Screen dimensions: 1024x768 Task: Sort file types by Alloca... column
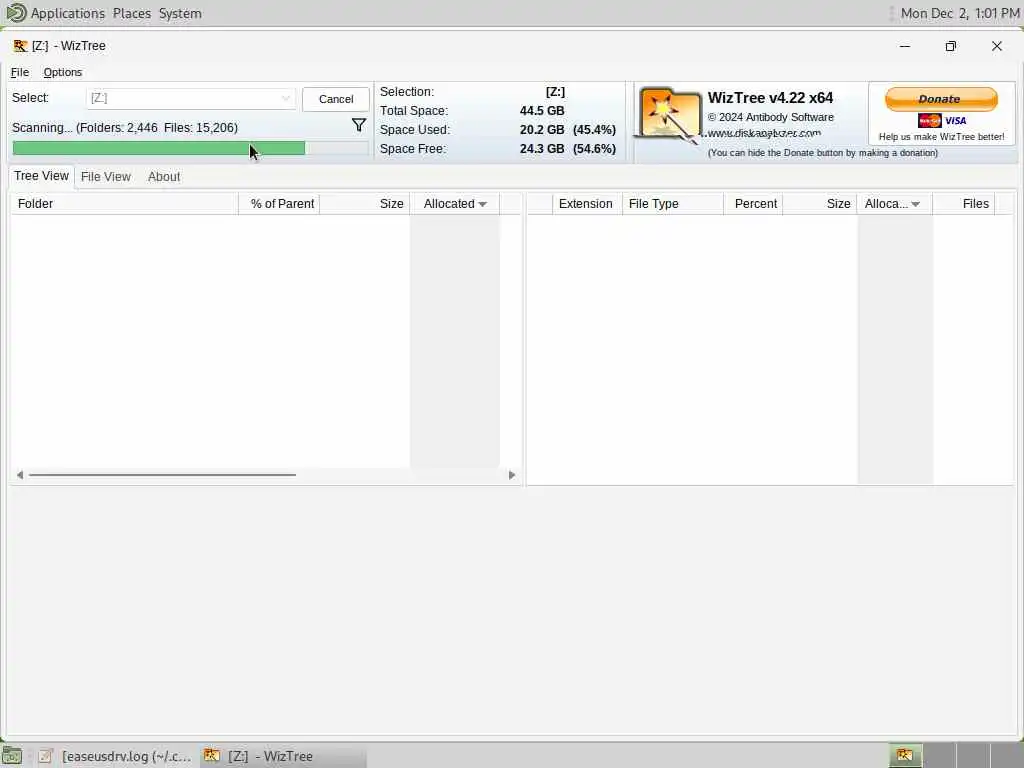[x=894, y=204]
